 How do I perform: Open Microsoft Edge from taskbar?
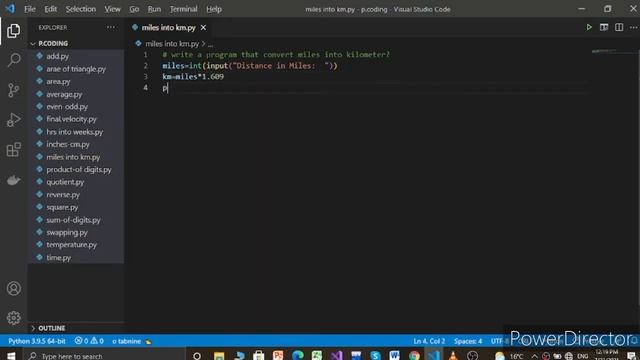(298, 356)
